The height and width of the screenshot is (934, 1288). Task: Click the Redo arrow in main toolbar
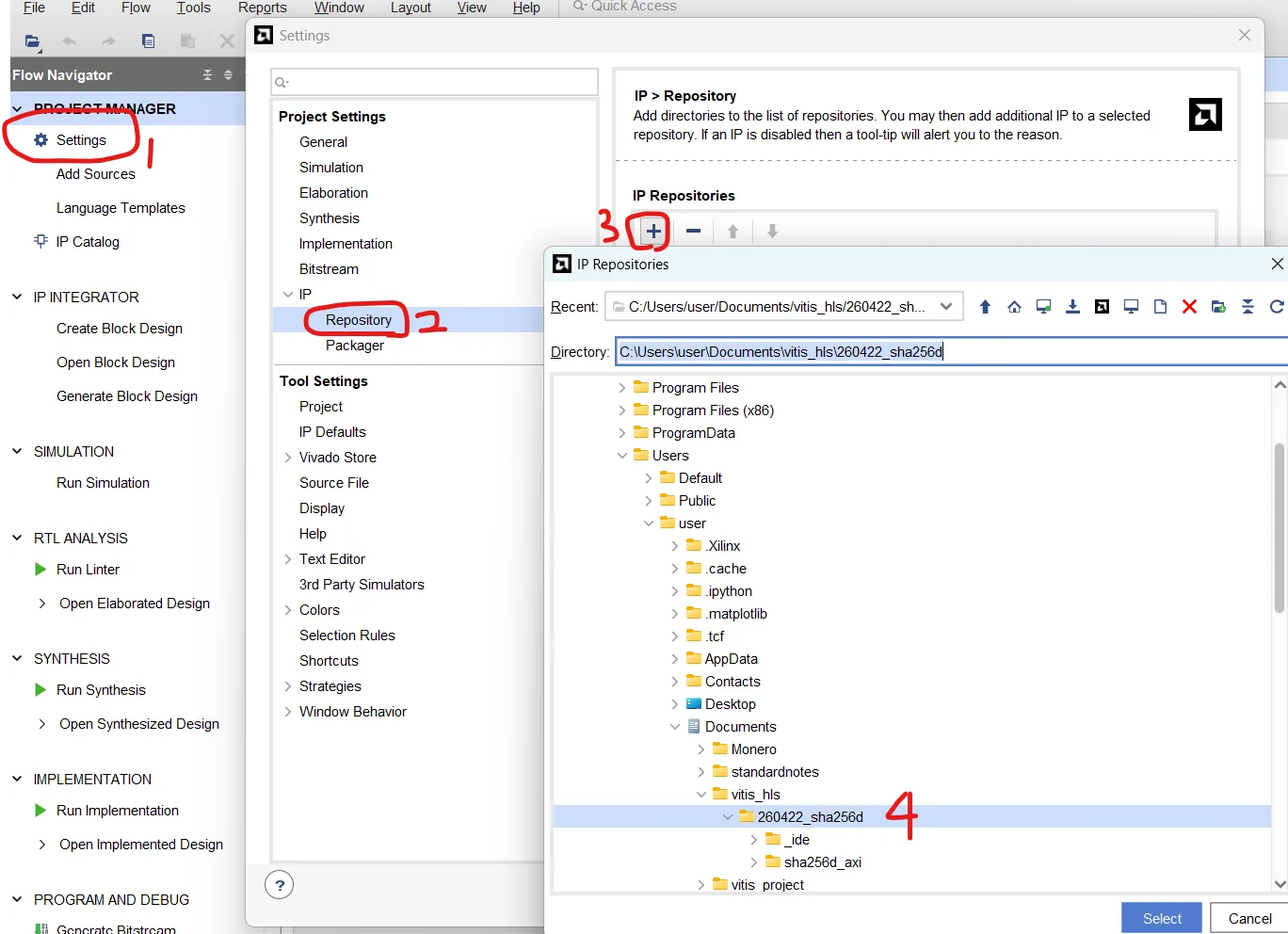point(108,41)
